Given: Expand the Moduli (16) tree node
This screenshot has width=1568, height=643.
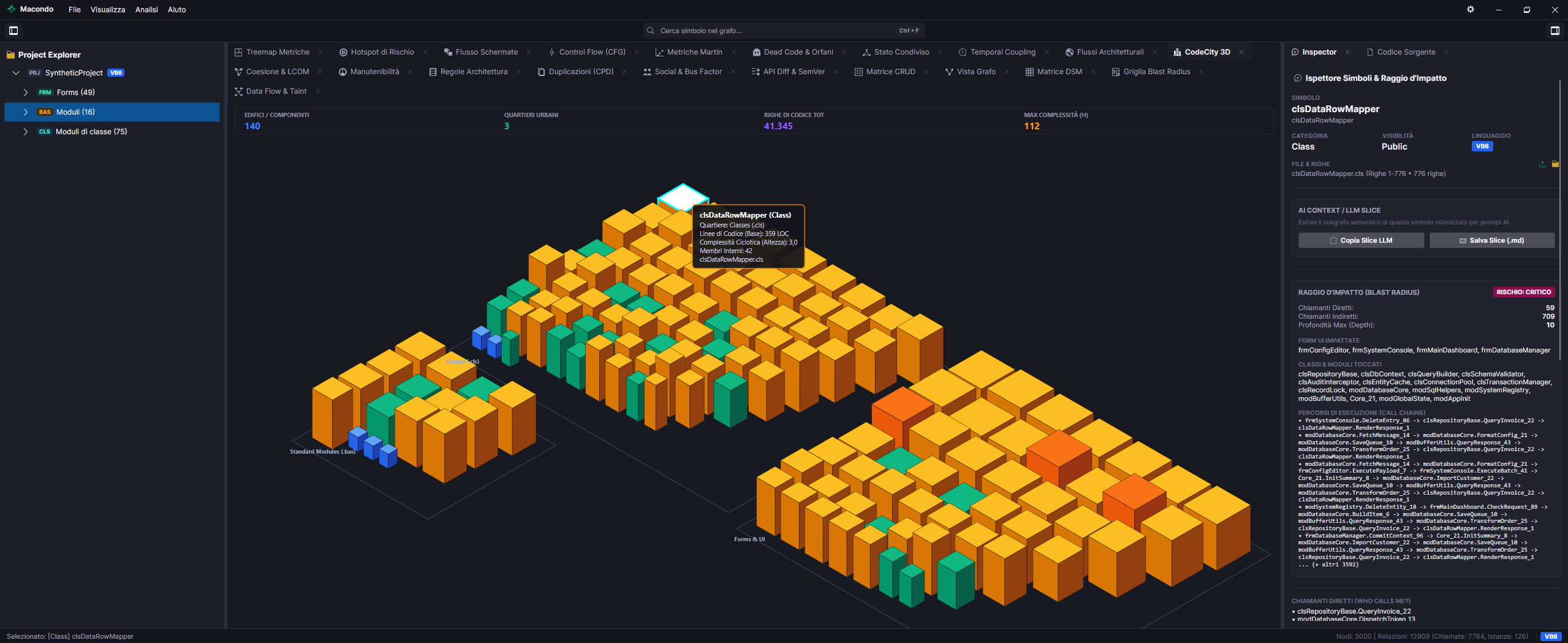Looking at the screenshot, I should [x=25, y=112].
